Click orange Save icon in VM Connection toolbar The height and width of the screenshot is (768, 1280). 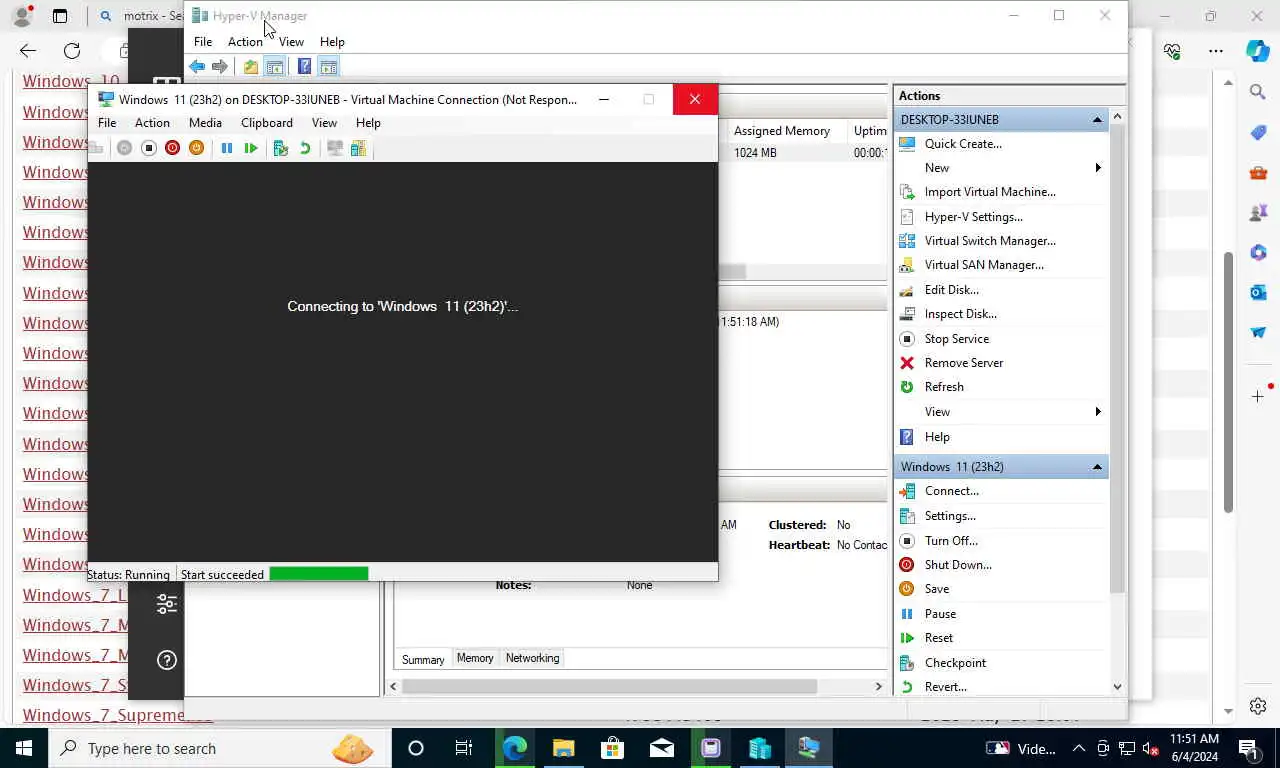pyautogui.click(x=196, y=148)
